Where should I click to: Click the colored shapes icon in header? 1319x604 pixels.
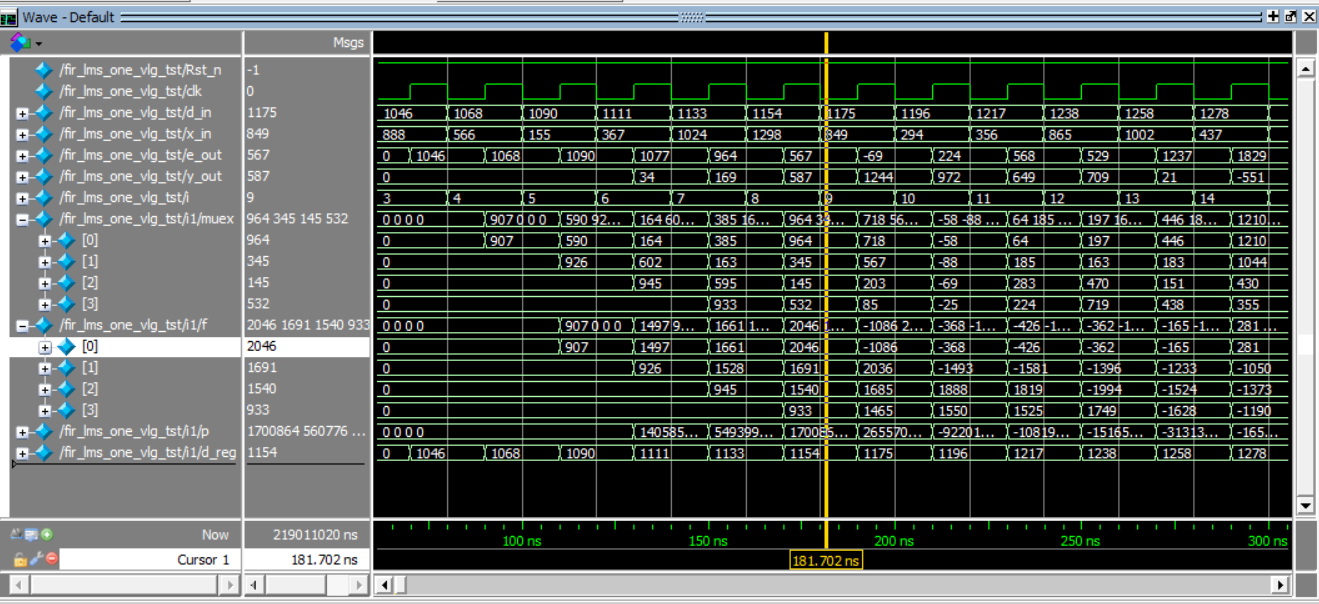(x=20, y=43)
